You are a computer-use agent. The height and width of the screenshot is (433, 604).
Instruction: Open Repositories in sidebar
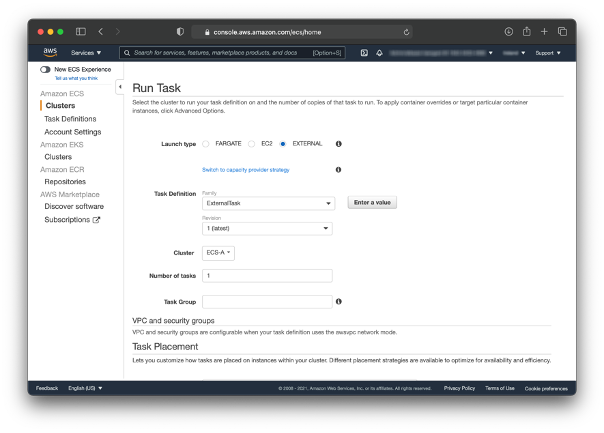point(65,181)
